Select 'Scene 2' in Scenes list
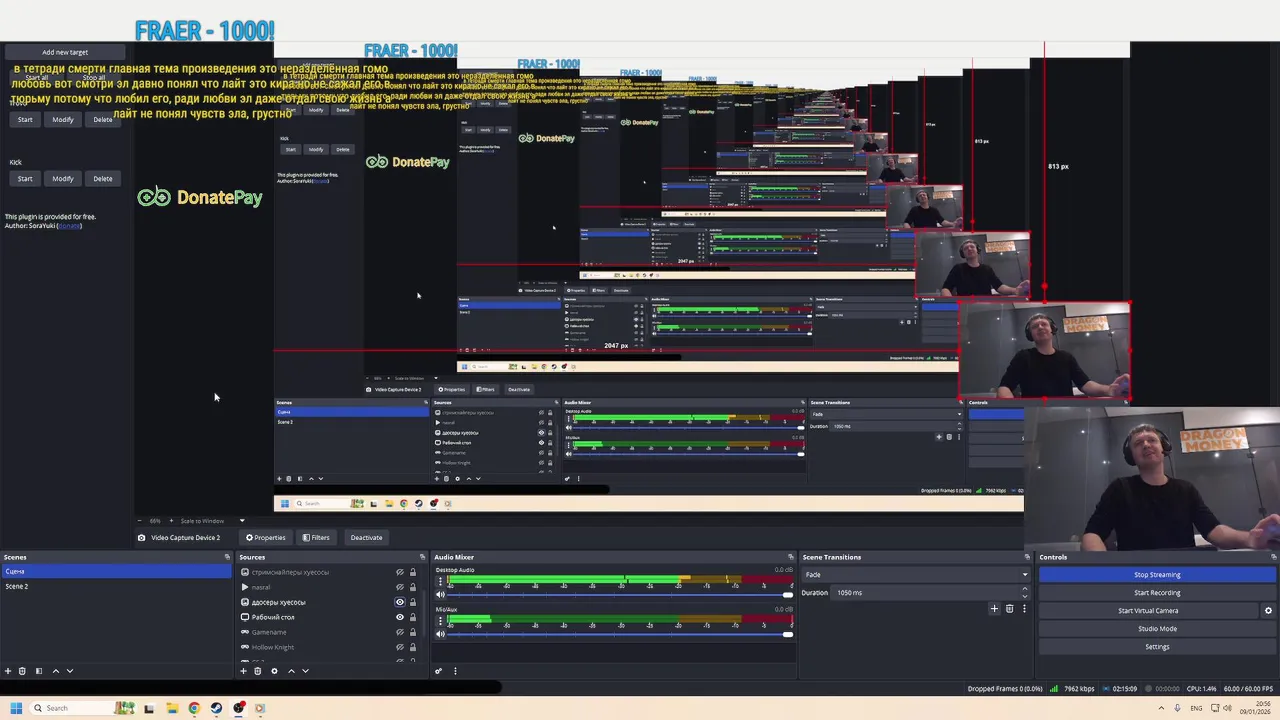 tap(116, 586)
